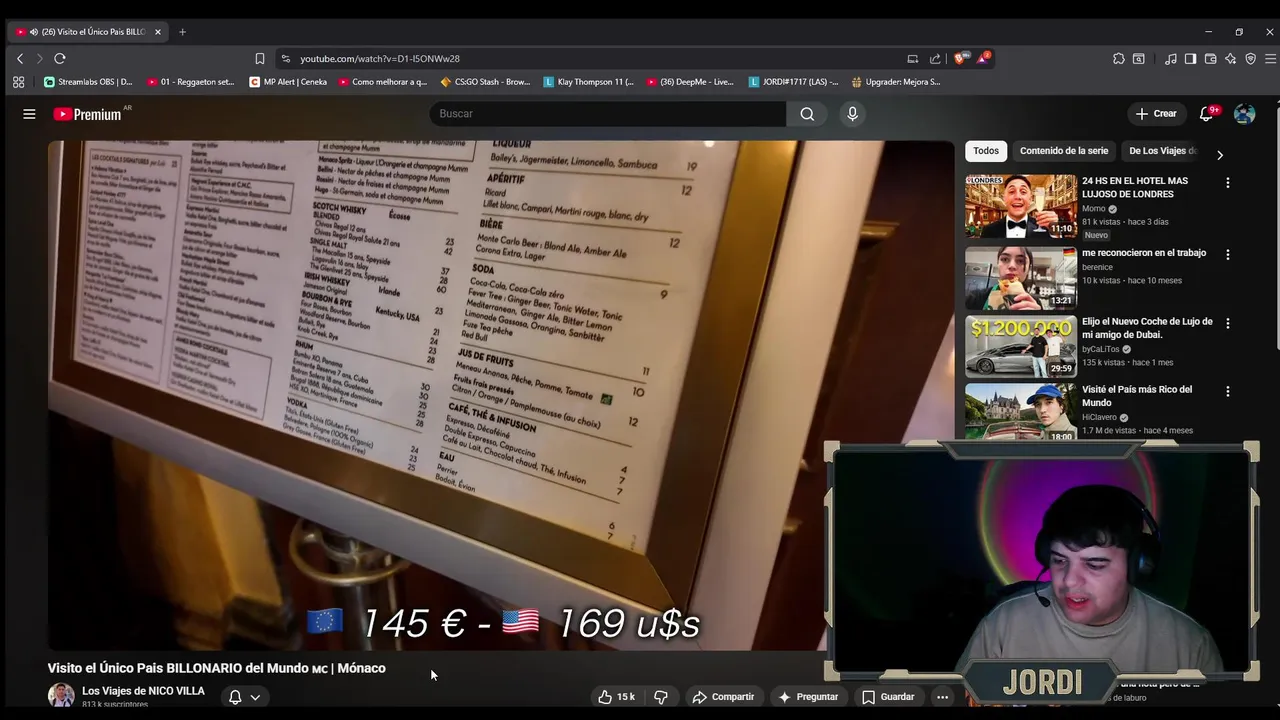Like the video with 15 k likes
This screenshot has height=720, width=1280.
pyautogui.click(x=616, y=697)
